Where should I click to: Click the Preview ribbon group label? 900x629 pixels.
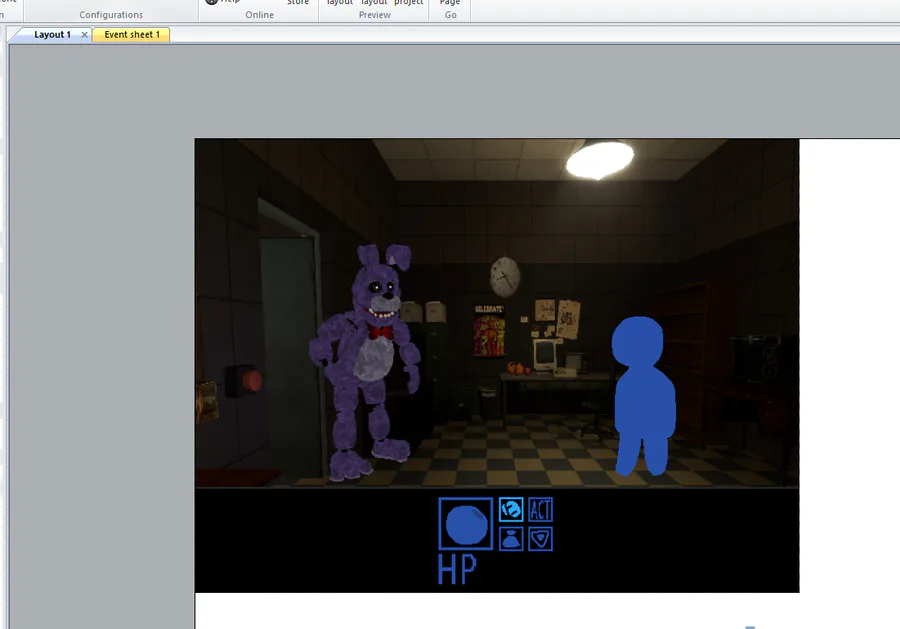pos(374,15)
